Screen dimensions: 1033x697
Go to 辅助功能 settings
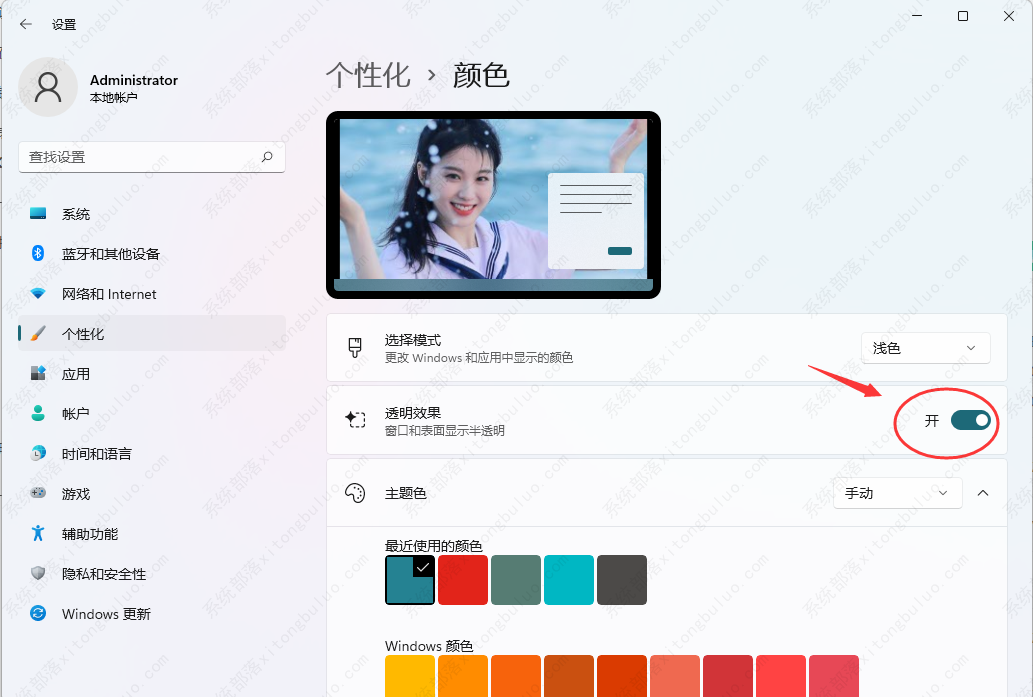(x=90, y=534)
